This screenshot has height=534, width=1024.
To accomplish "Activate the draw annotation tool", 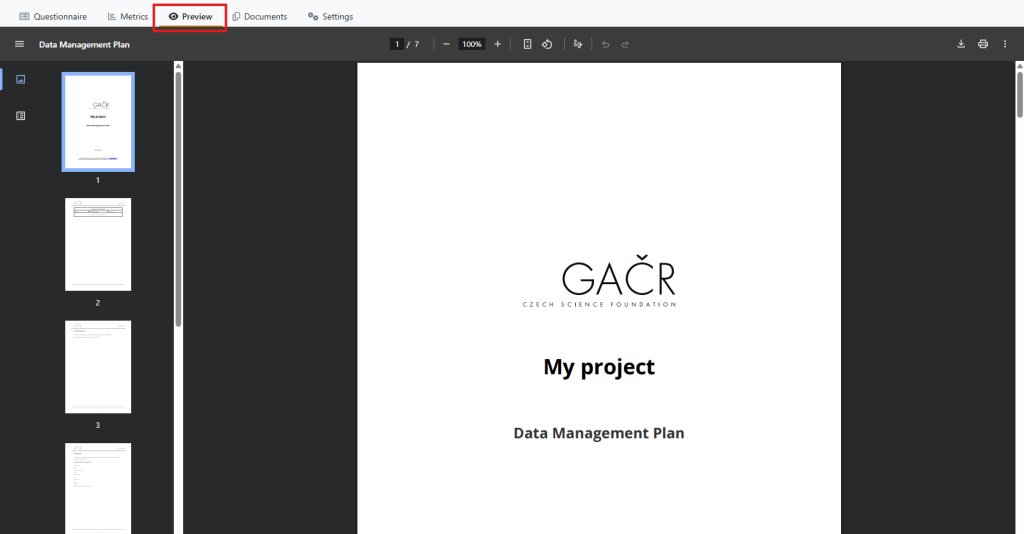I will pos(577,44).
